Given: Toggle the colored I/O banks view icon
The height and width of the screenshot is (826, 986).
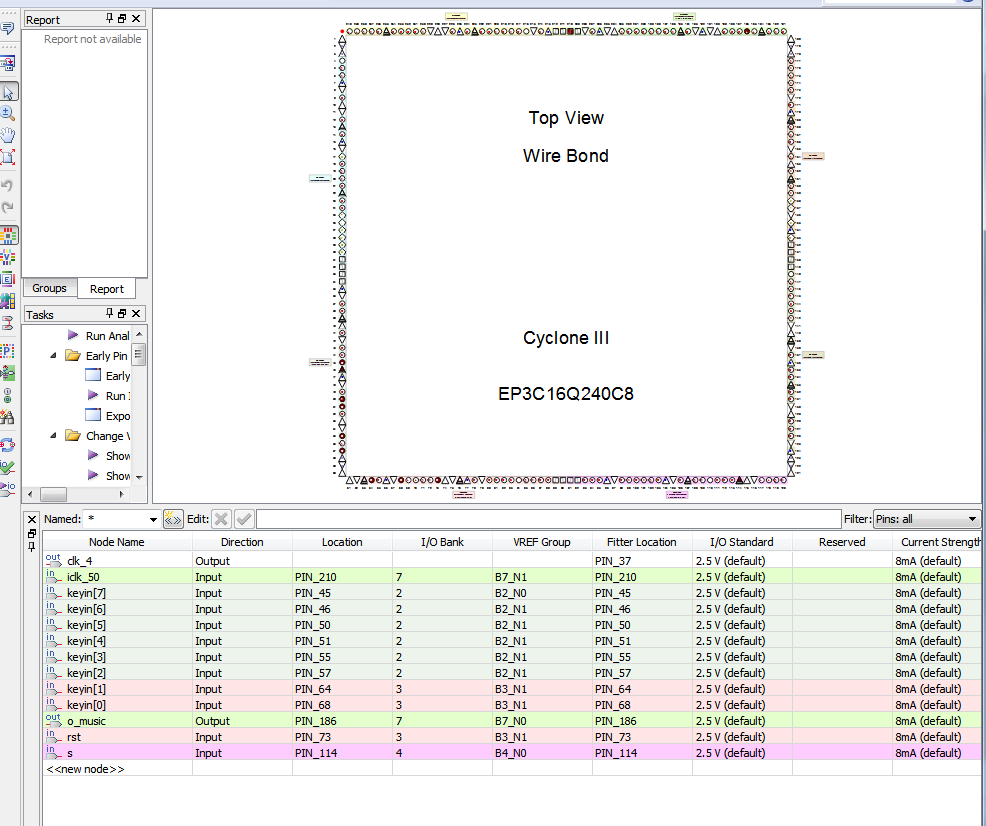Looking at the screenshot, I should point(9,235).
